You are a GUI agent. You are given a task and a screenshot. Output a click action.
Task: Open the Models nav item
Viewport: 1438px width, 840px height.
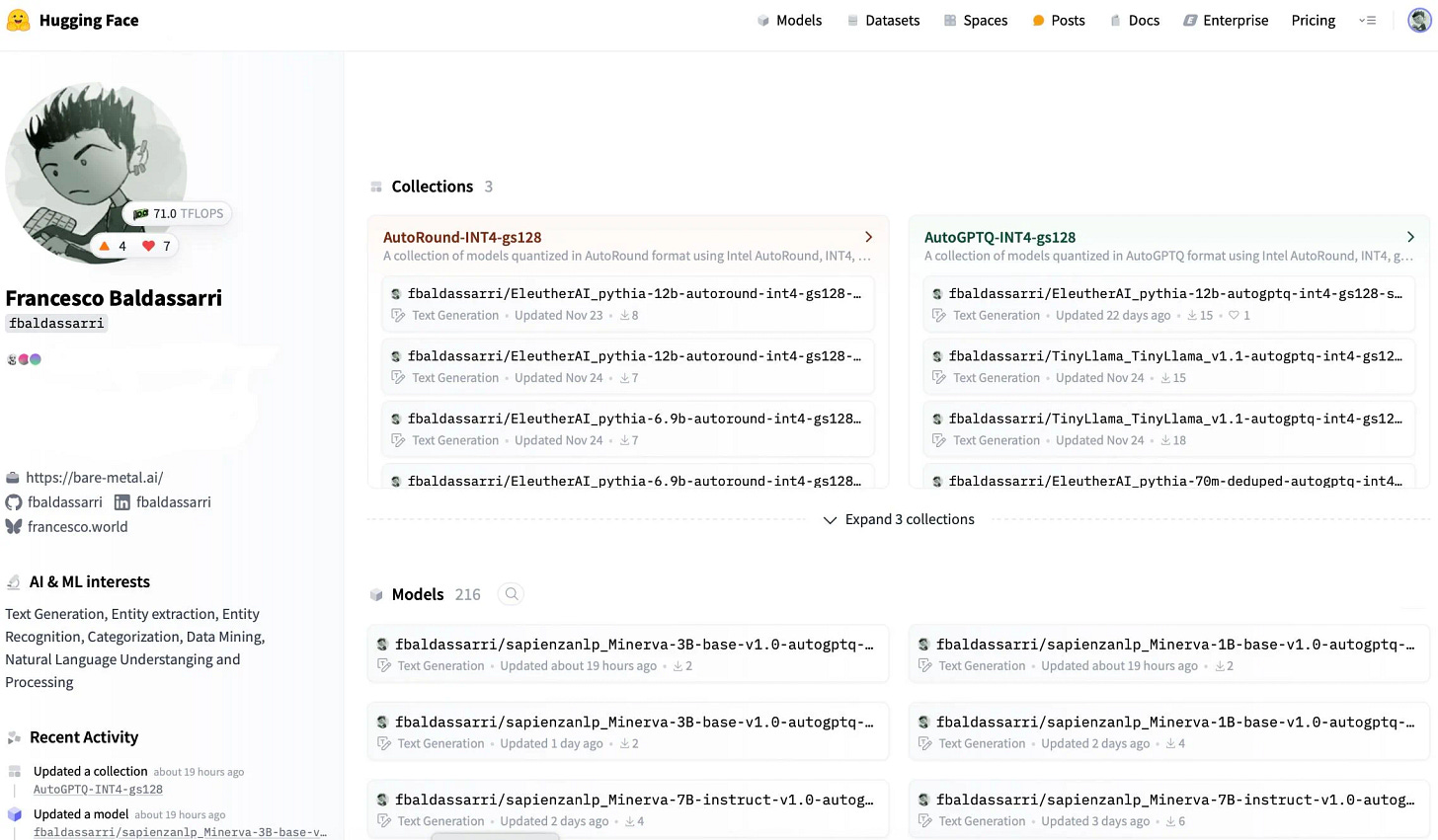(x=789, y=20)
